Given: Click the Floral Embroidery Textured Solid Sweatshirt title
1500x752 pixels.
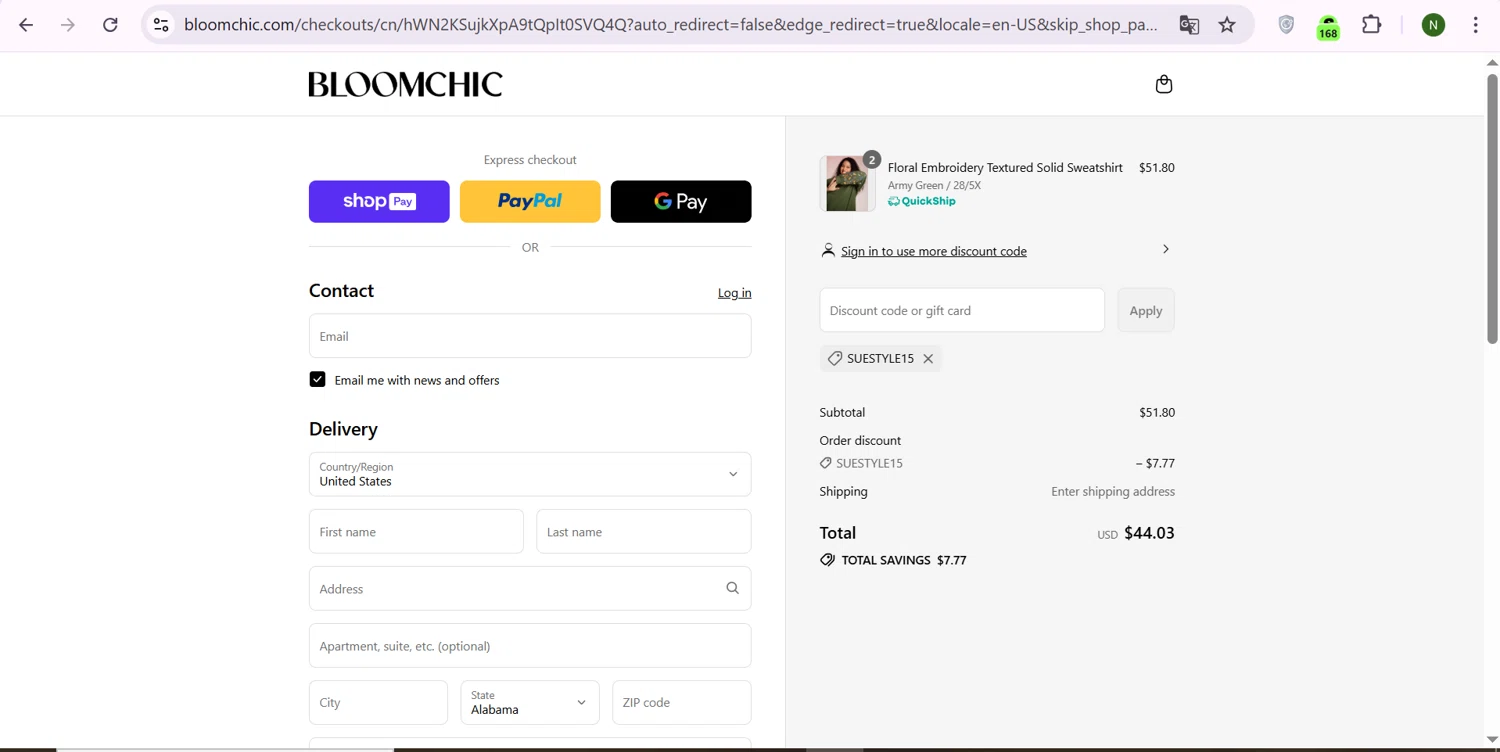Looking at the screenshot, I should coord(1005,167).
